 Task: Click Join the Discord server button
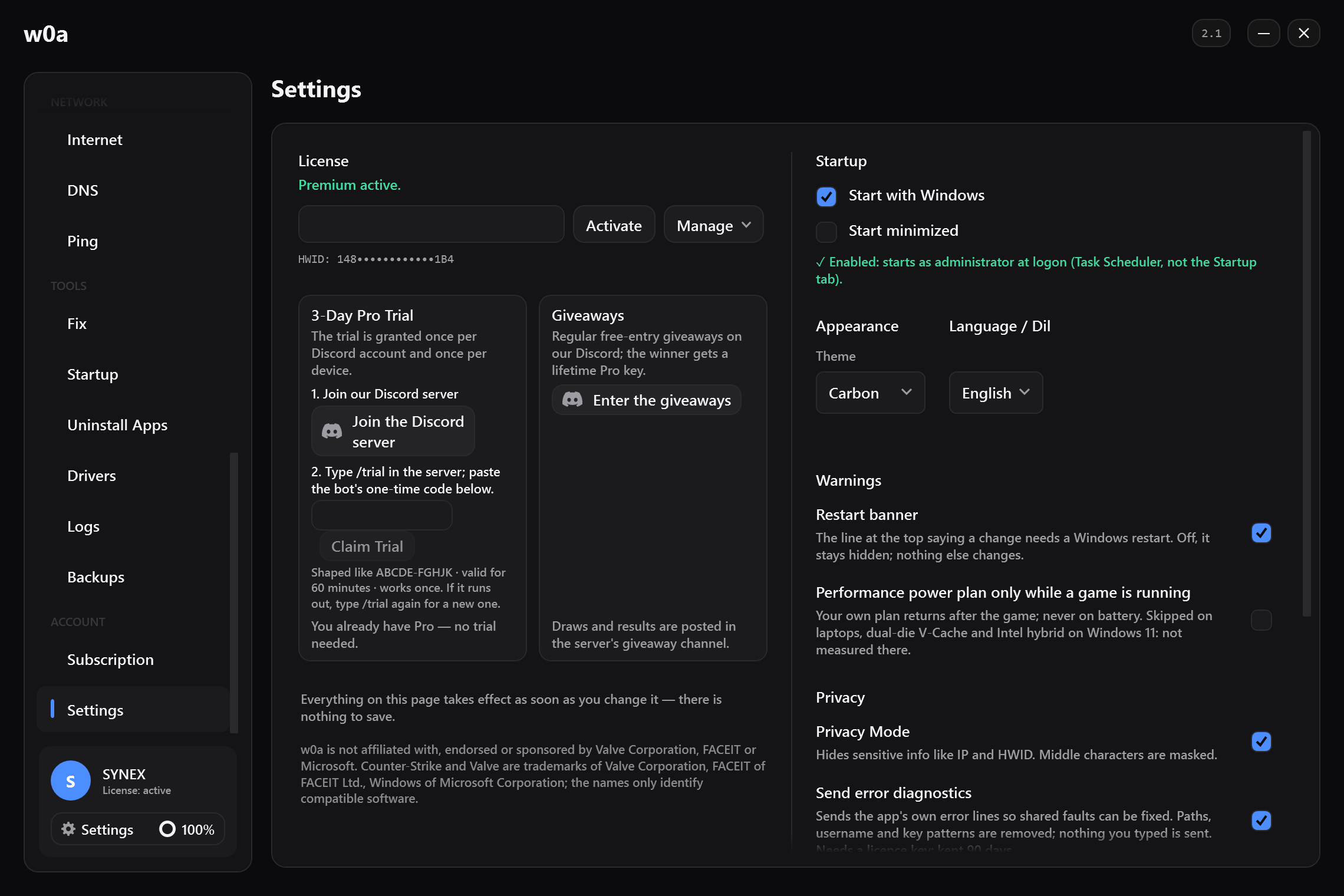pos(393,431)
